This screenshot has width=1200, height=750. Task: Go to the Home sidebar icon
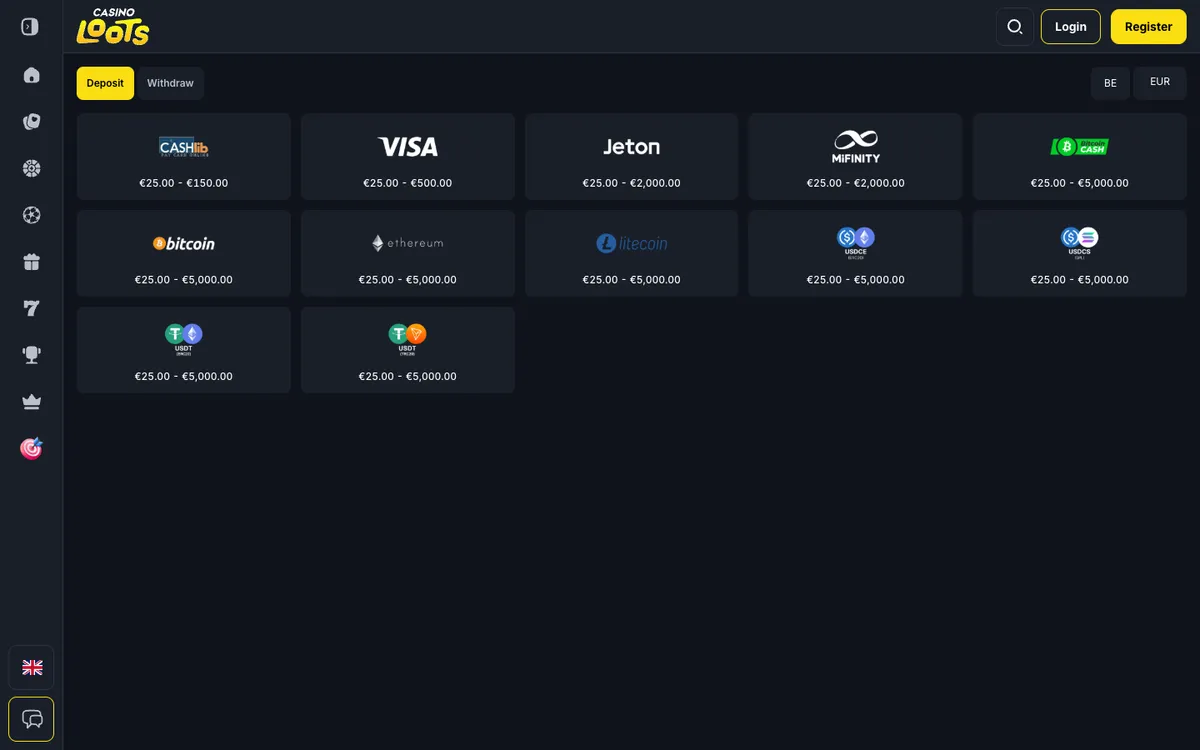tap(31, 75)
